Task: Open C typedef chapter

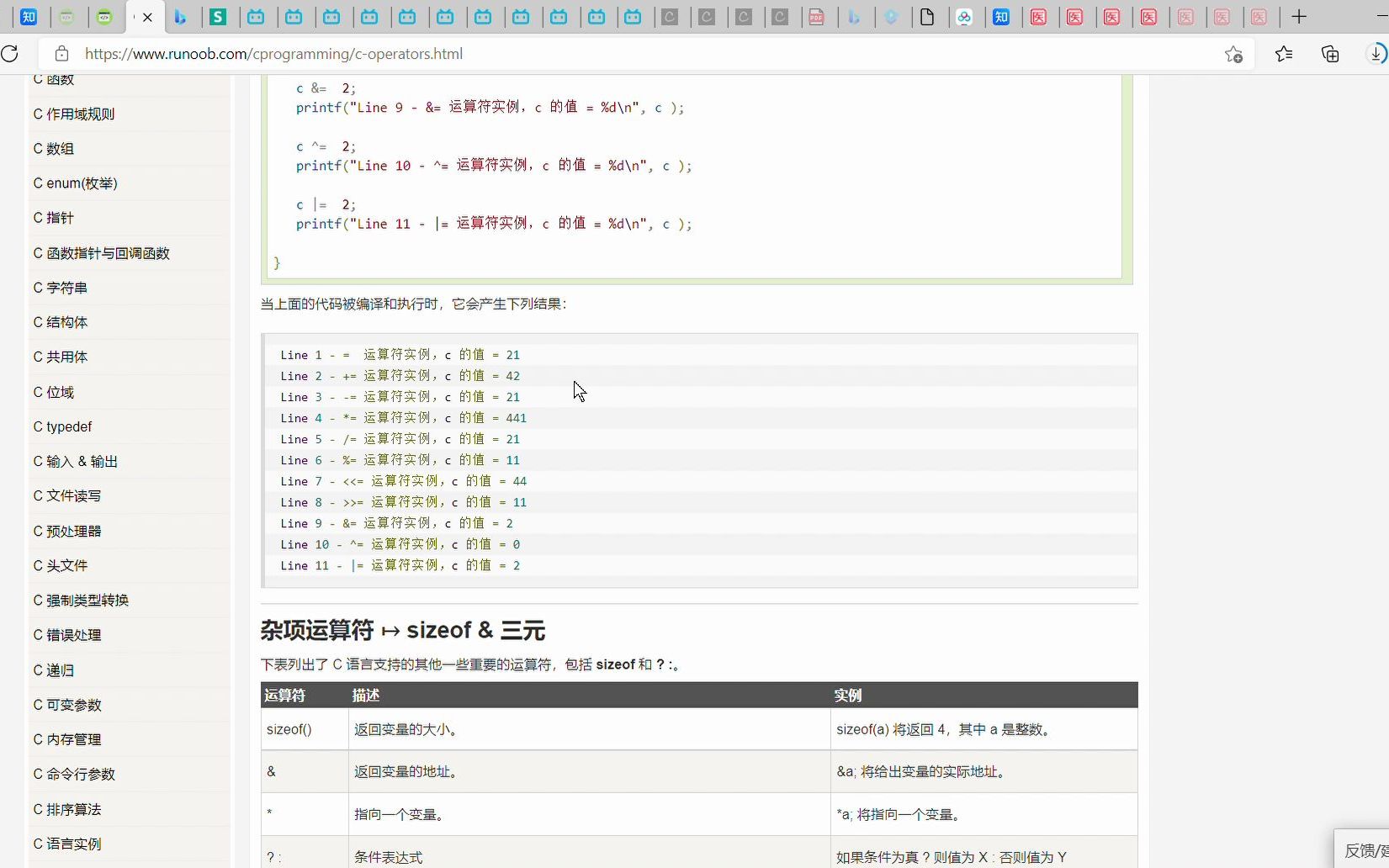Action: [63, 426]
